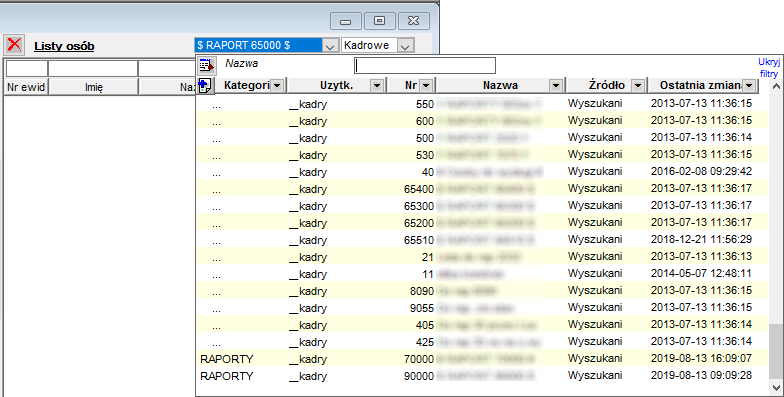Select the row with Nr 600
The height and width of the screenshot is (397, 784).
point(482,121)
